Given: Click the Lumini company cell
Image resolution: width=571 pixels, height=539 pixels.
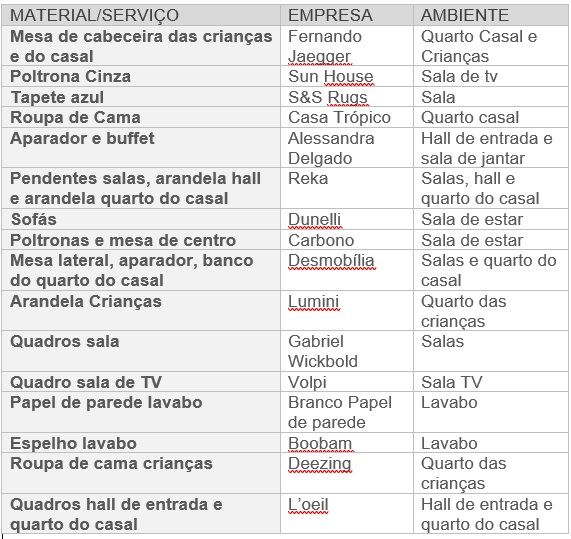Looking at the screenshot, I should tap(347, 311).
